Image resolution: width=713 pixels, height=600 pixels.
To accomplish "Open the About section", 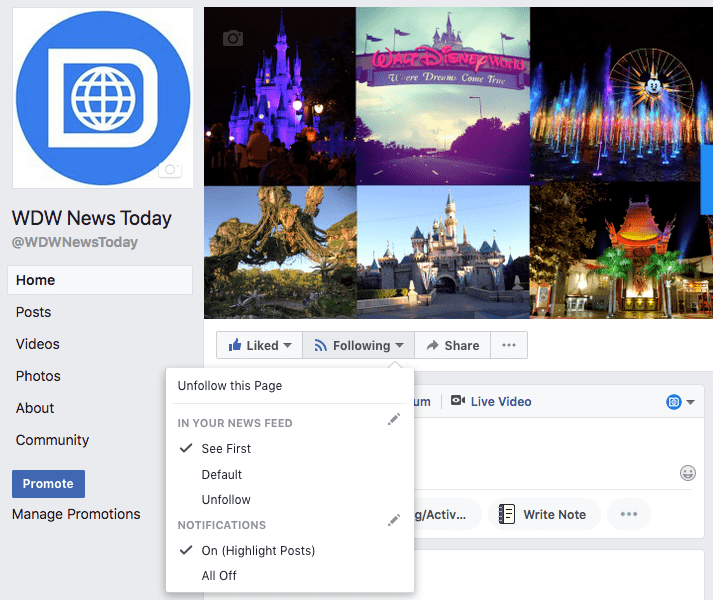I will tap(35, 408).
